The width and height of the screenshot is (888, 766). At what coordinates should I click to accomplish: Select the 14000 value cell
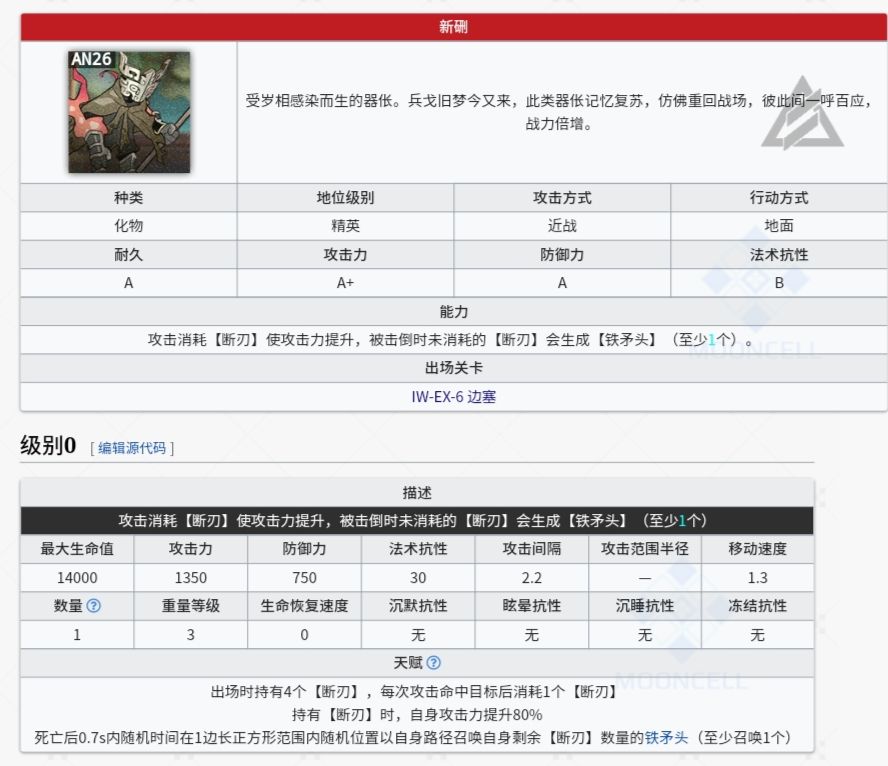pos(77,577)
